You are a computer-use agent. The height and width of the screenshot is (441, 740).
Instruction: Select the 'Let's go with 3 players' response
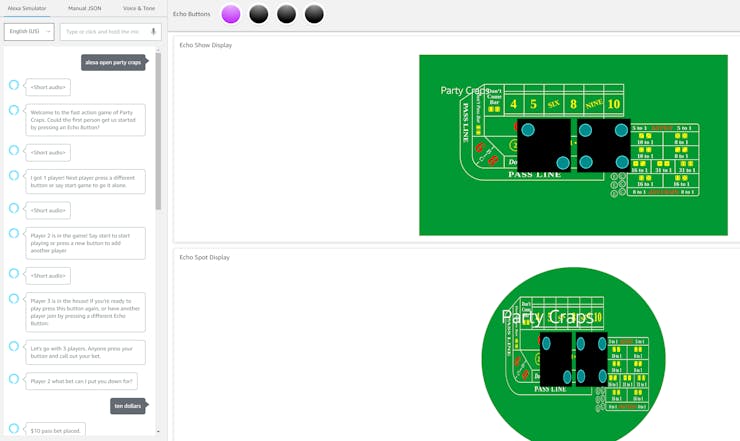pyautogui.click(x=85, y=352)
